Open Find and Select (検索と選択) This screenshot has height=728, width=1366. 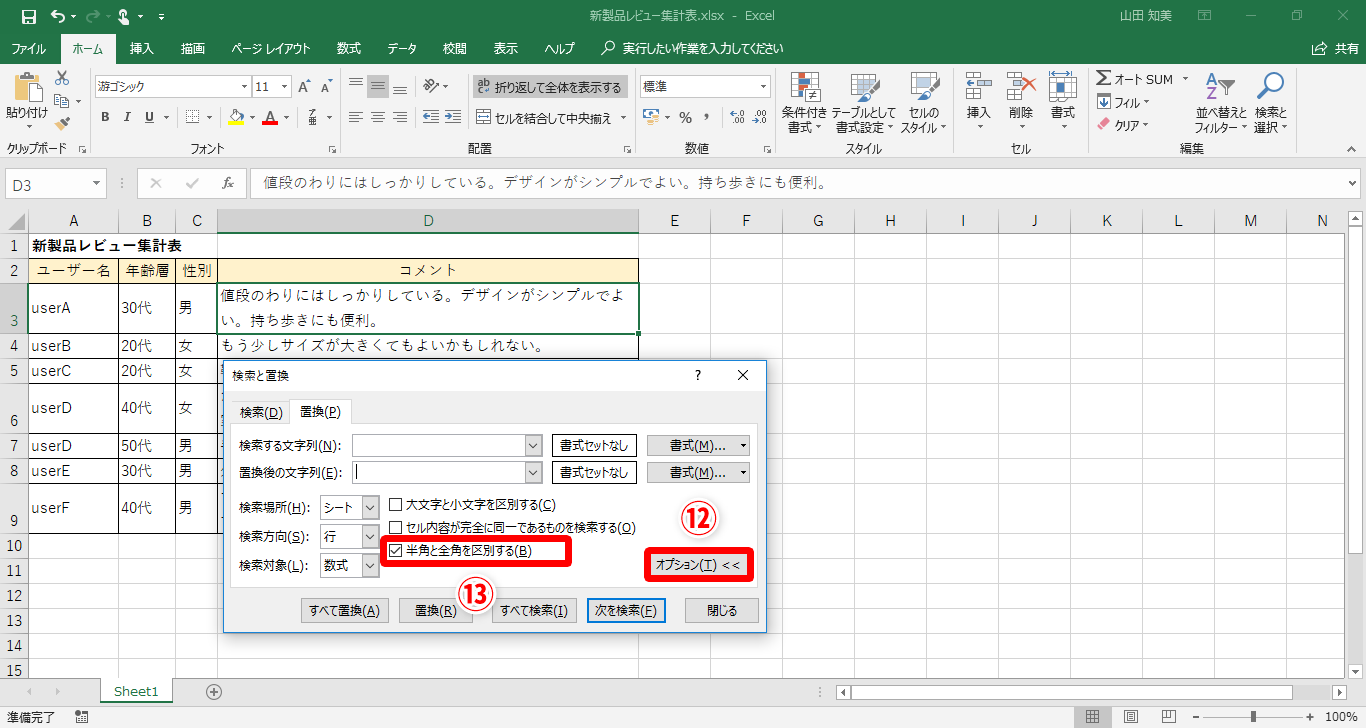[1270, 103]
